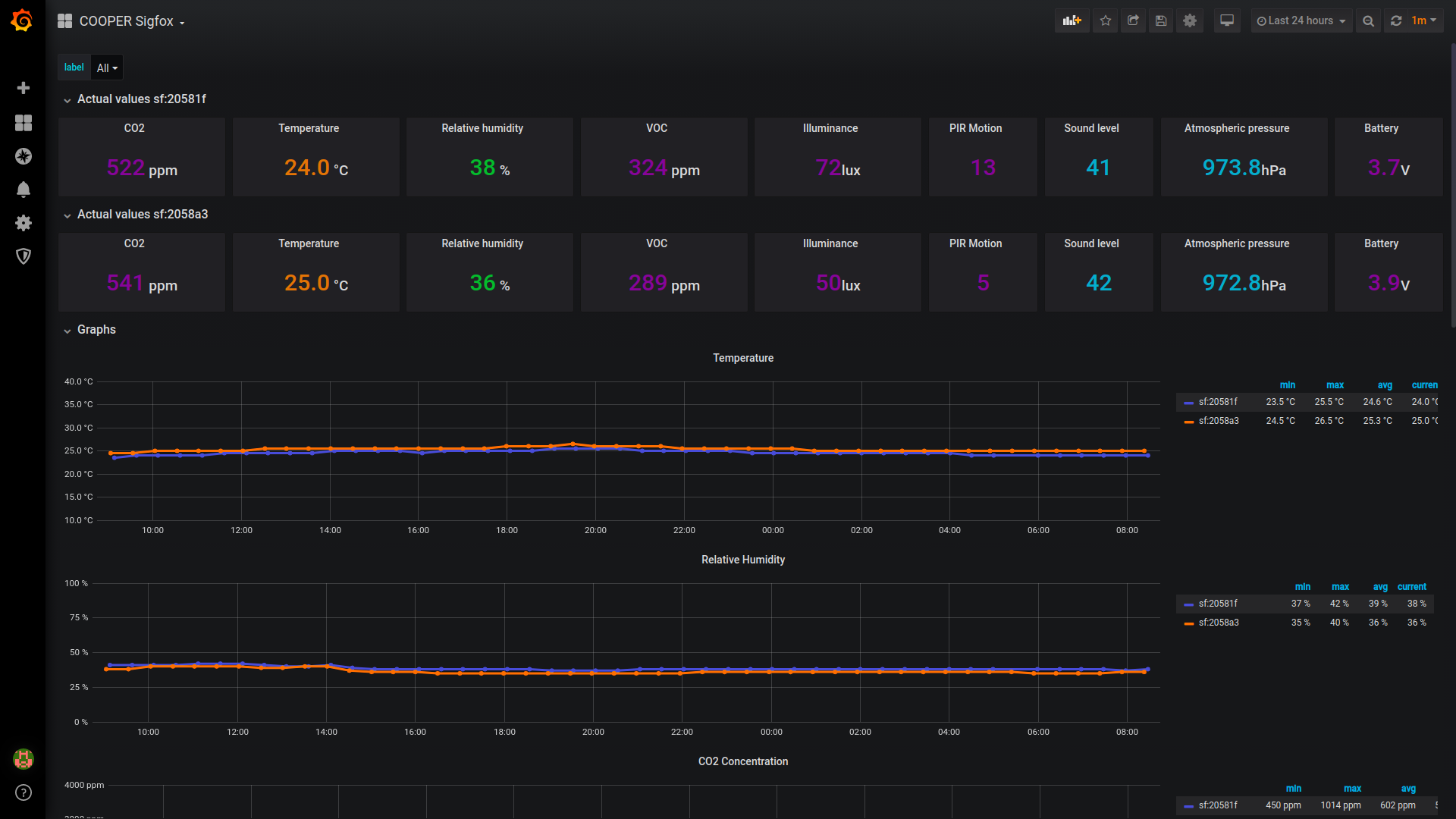This screenshot has width=1456, height=819.
Task: Open Alerting bell in sidebar
Action: [x=24, y=190]
